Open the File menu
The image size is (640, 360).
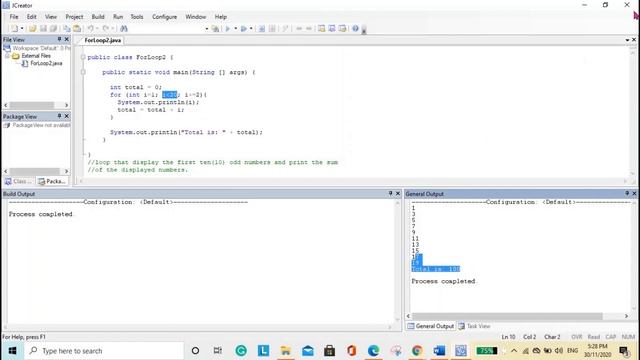(x=14, y=17)
